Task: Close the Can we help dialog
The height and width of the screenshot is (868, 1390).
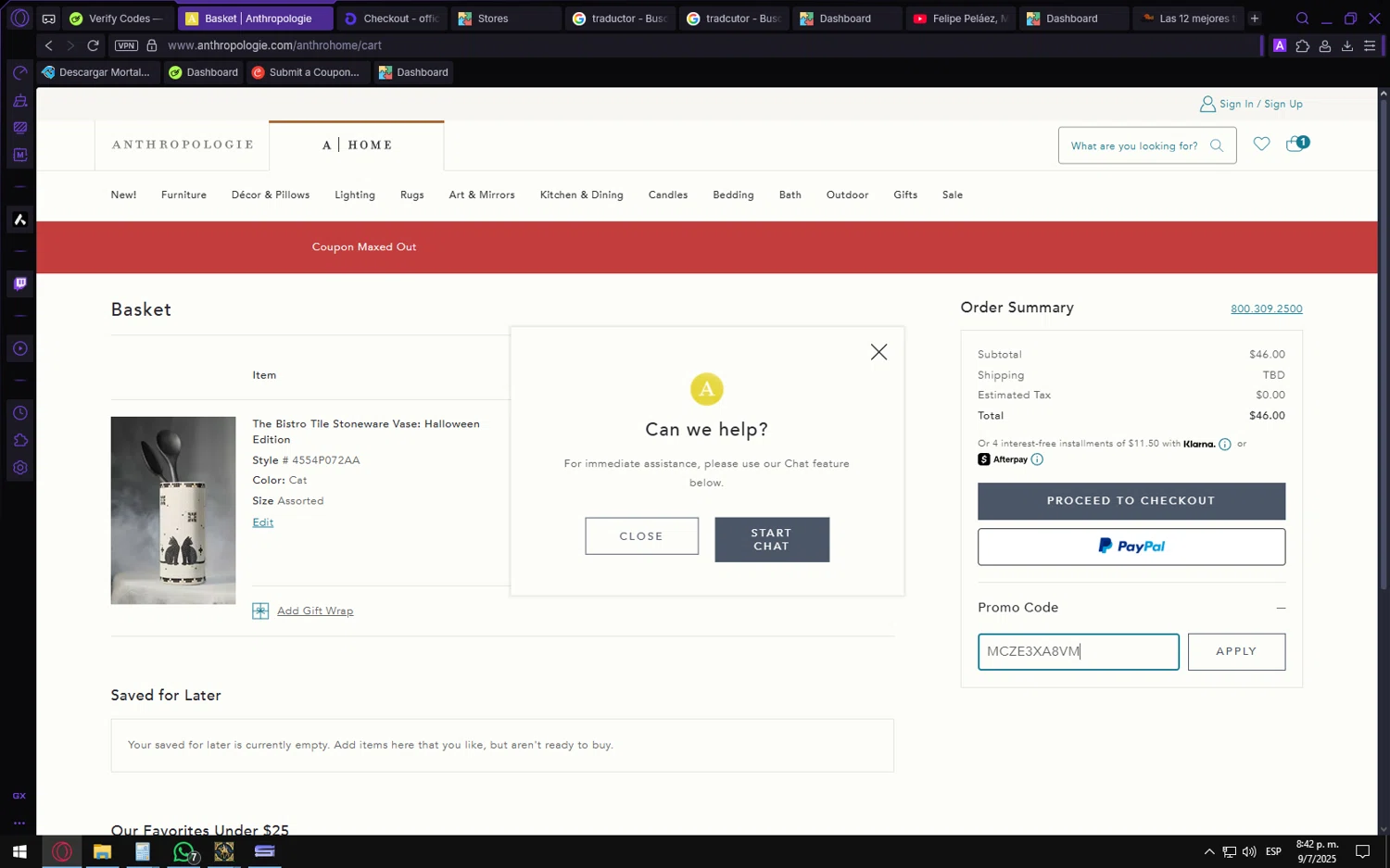Action: [878, 352]
